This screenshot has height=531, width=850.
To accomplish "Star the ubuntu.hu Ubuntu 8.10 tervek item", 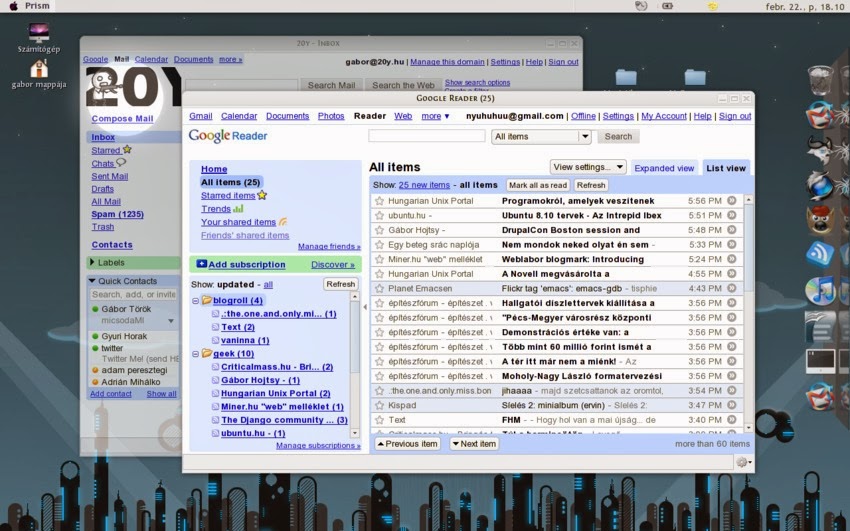I will [x=379, y=215].
